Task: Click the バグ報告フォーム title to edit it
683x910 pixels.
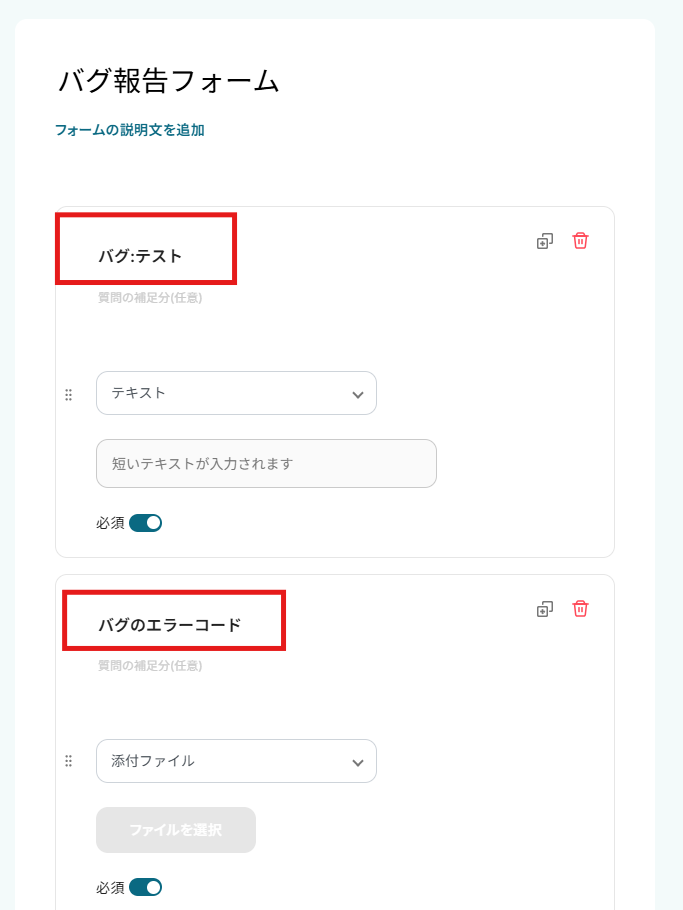Action: click(170, 82)
